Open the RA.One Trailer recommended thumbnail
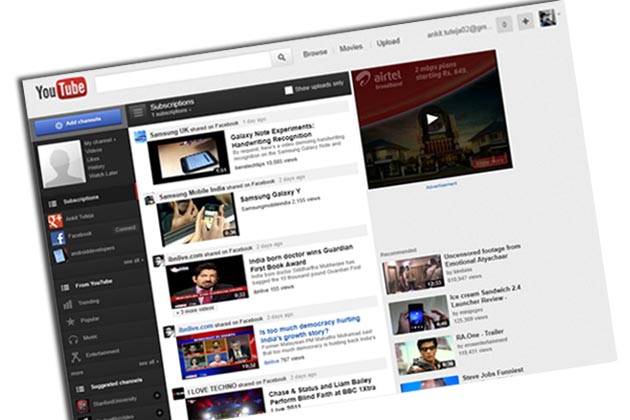 (425, 355)
